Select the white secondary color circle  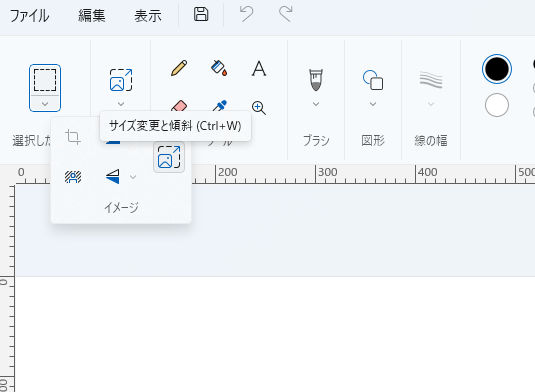(x=497, y=105)
